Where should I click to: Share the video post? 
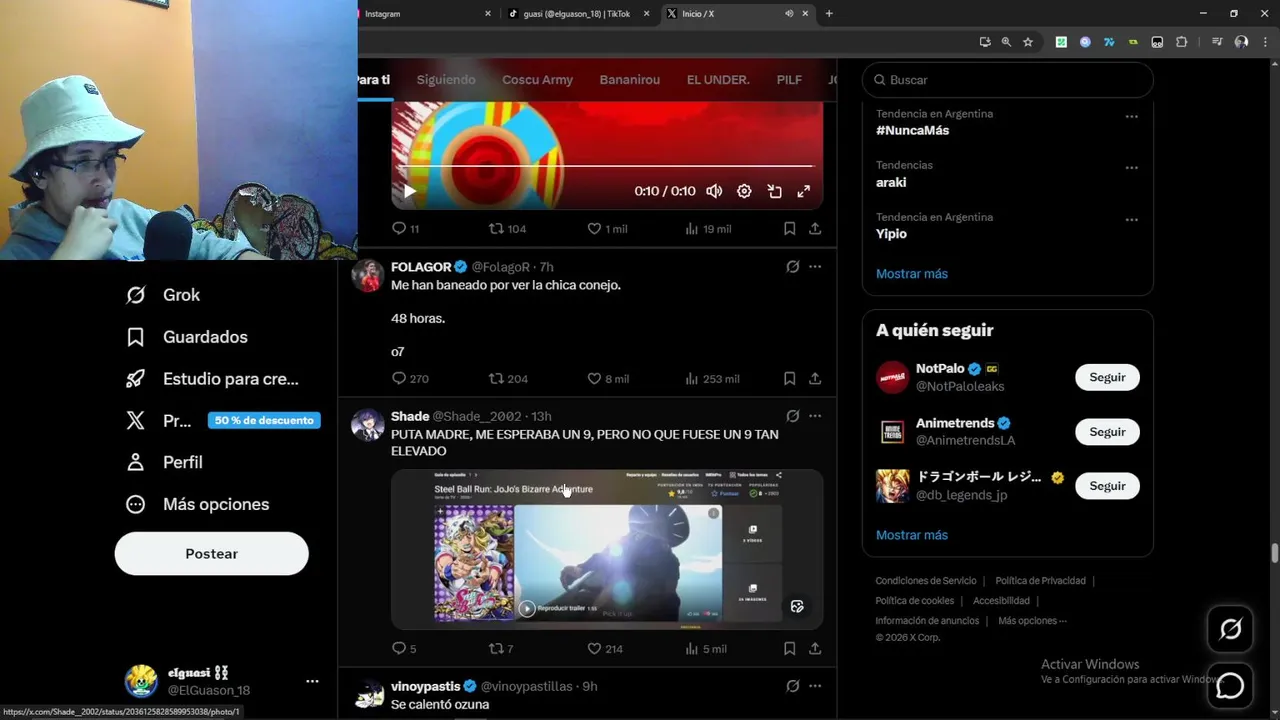[x=815, y=229]
